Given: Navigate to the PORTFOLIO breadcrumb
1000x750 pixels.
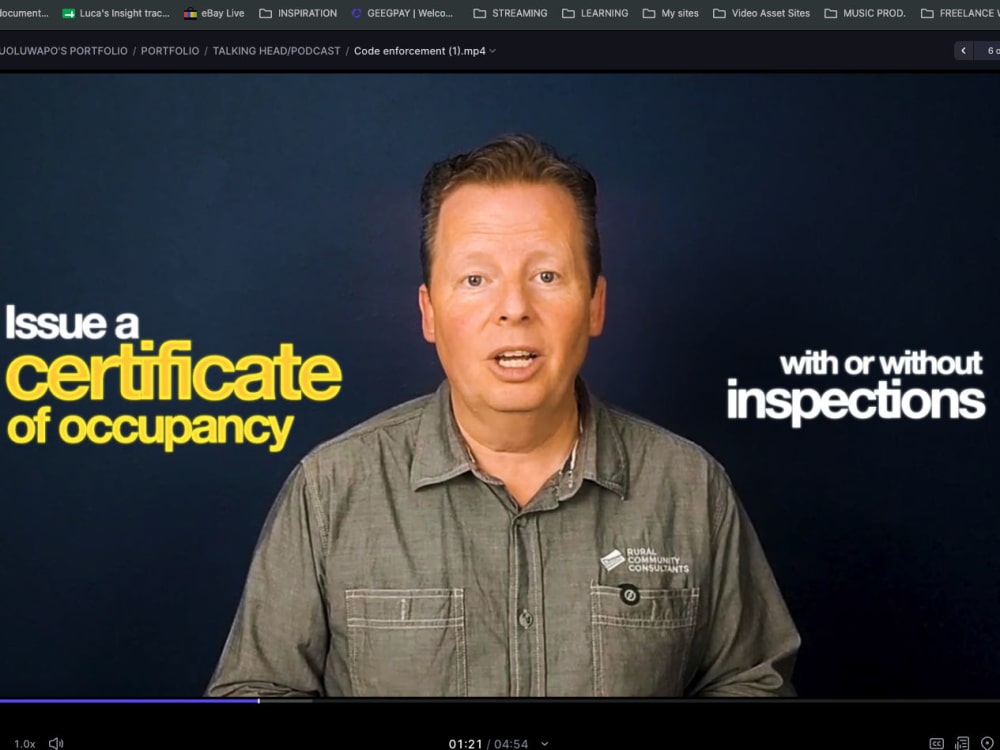Looking at the screenshot, I should click(170, 51).
